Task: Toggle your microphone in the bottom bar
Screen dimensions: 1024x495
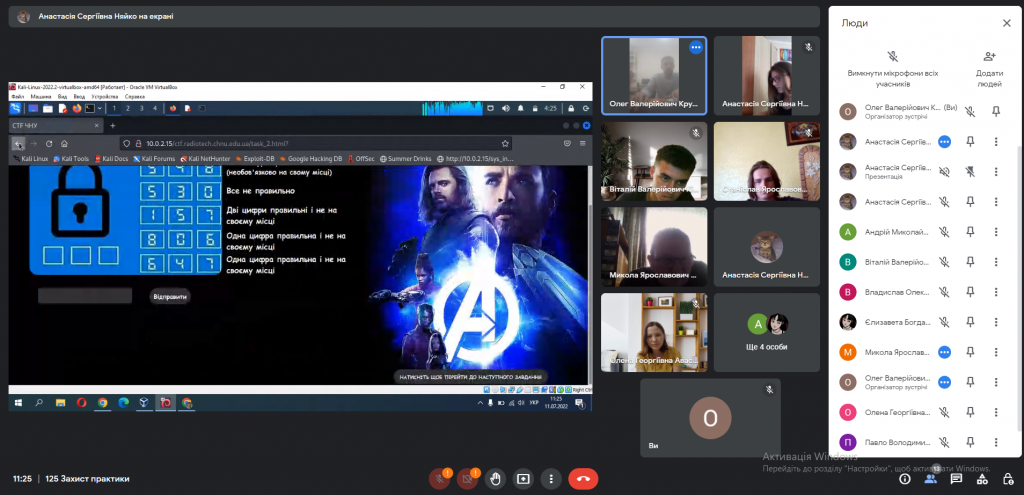Action: point(440,479)
